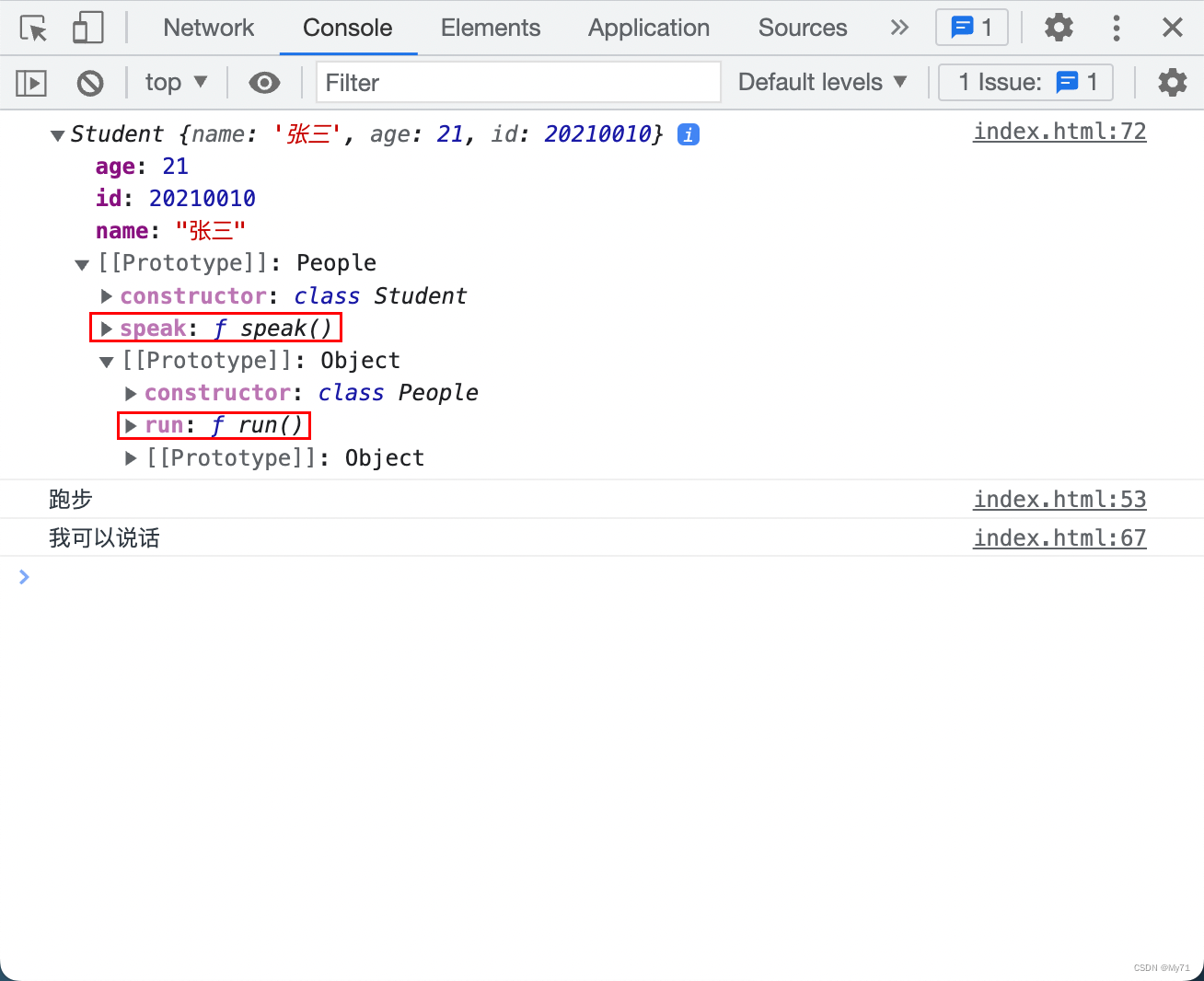The width and height of the screenshot is (1204, 981).
Task: Open the top JavaScript context dropdown
Action: [176, 83]
